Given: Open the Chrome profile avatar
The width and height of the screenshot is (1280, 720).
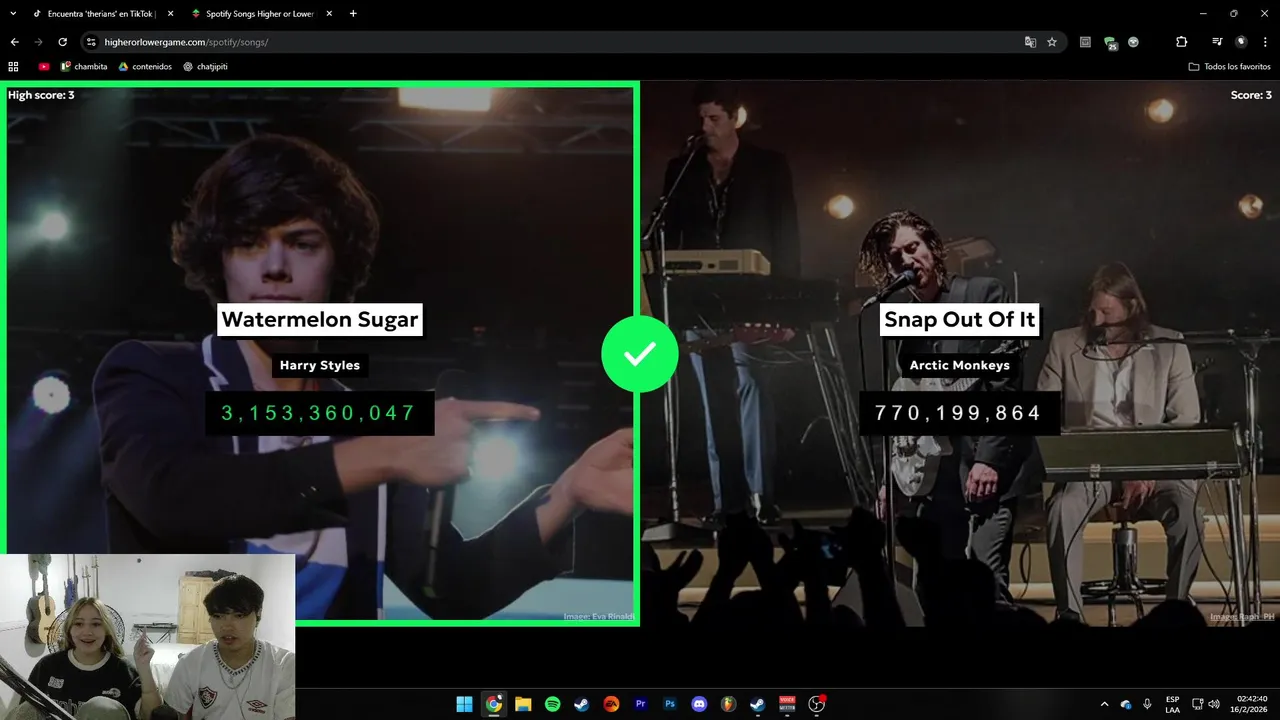Looking at the screenshot, I should click(x=1241, y=42).
